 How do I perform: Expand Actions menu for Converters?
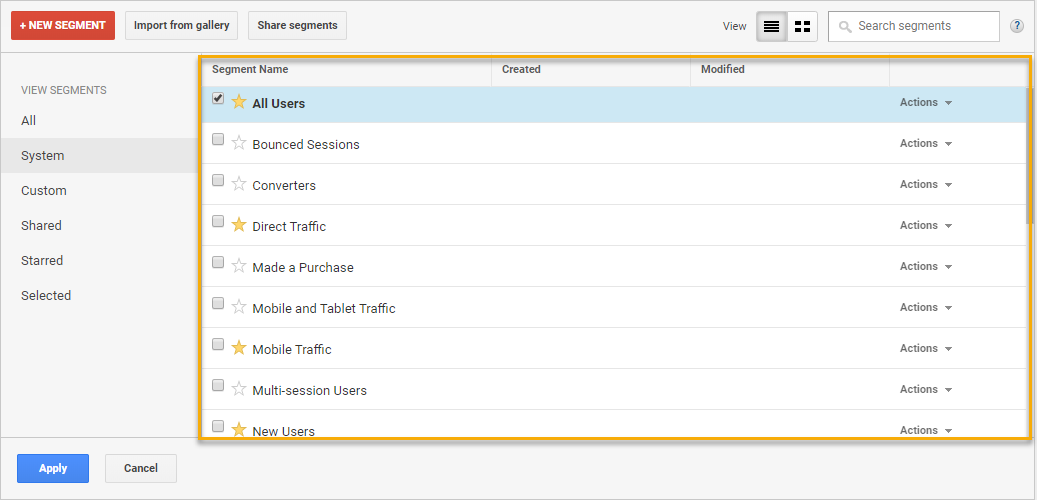click(x=925, y=184)
